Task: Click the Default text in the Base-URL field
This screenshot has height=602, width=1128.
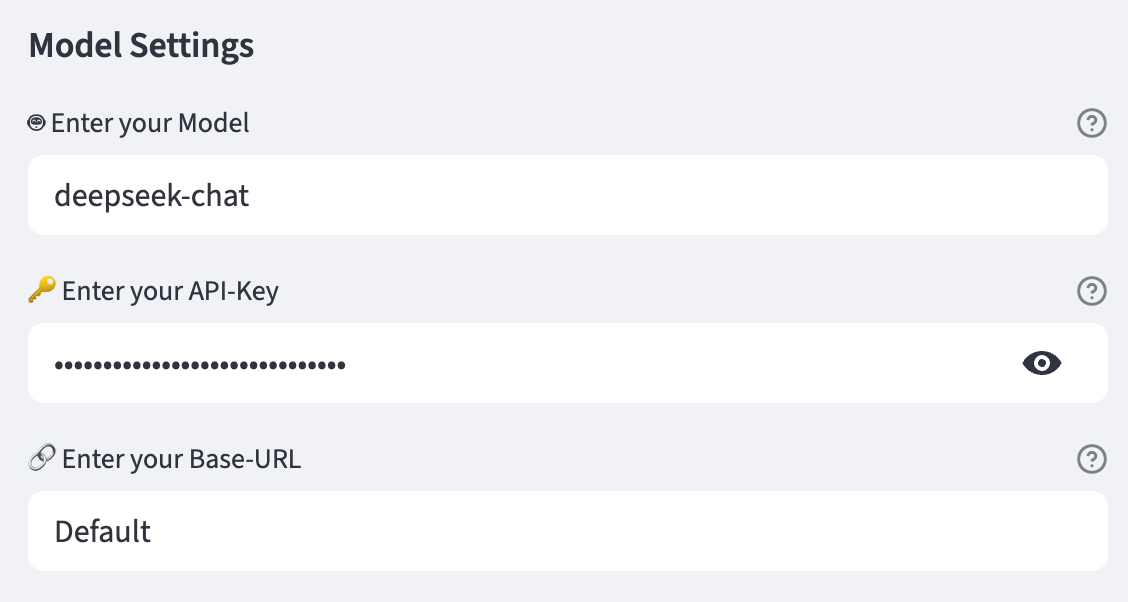Action: [x=103, y=532]
